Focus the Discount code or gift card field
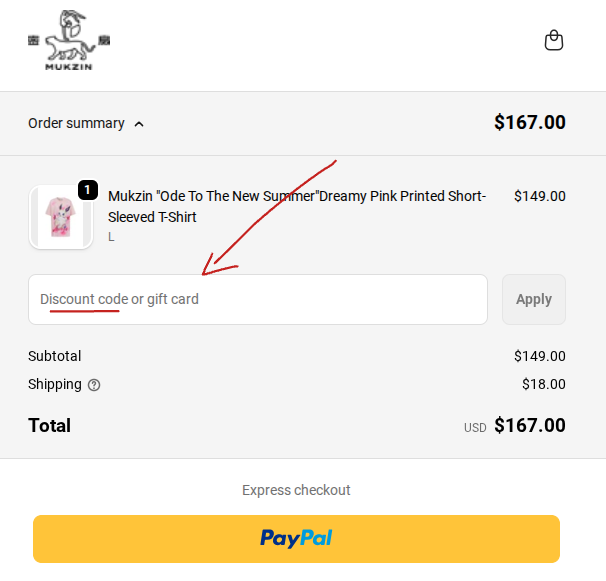 [257, 299]
